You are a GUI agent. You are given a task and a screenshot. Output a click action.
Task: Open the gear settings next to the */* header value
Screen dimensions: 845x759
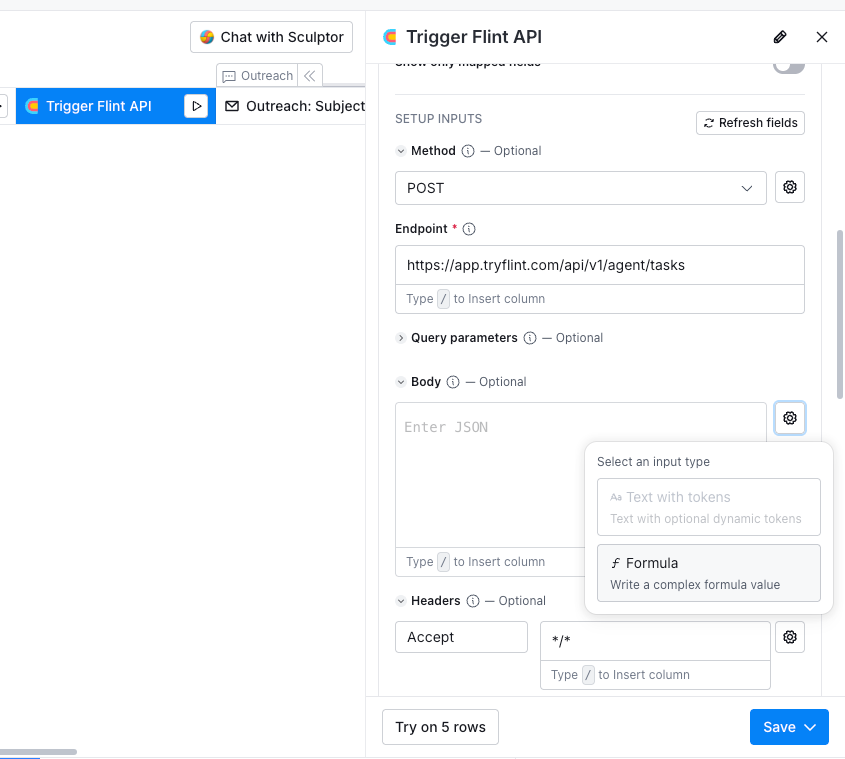[790, 637]
